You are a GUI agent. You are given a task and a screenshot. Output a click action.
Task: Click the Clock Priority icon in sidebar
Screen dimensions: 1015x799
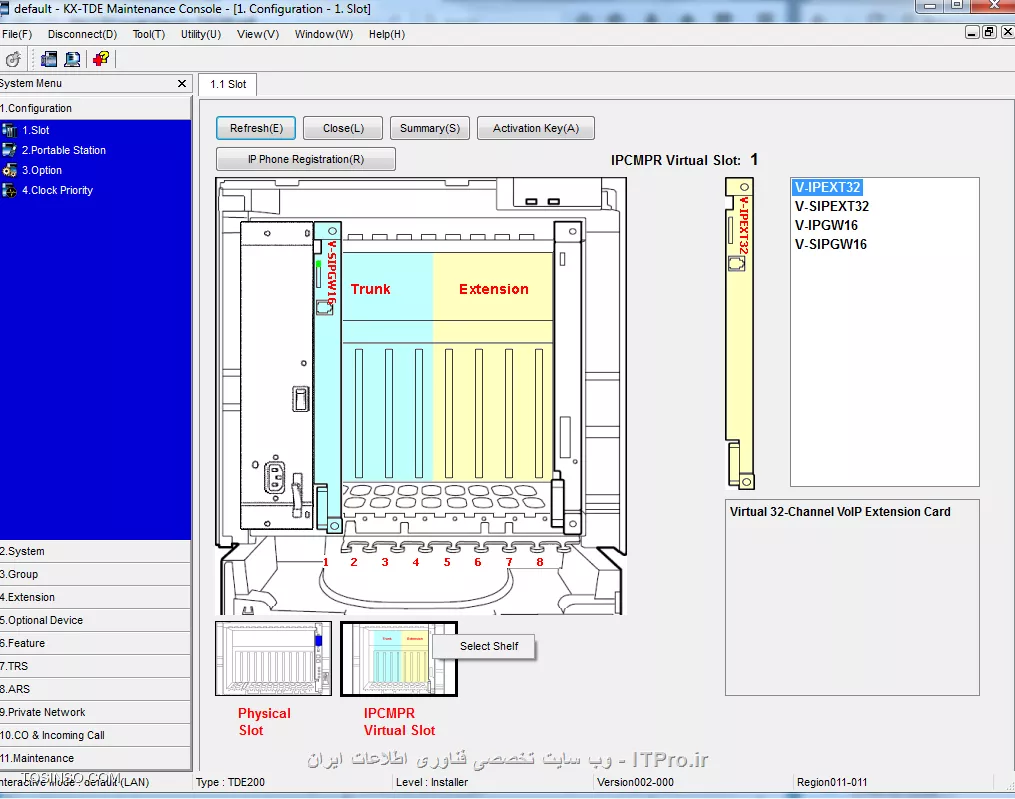[x=9, y=190]
